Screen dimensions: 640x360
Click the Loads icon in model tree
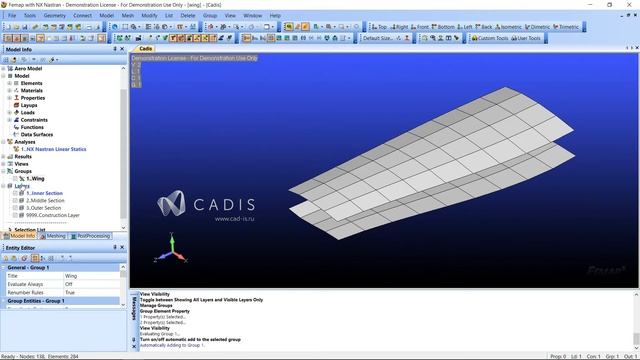coord(16,112)
